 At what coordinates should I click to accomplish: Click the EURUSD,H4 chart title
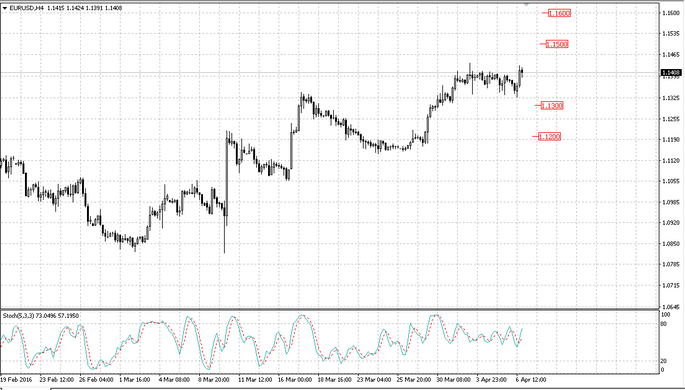pyautogui.click(x=26, y=8)
